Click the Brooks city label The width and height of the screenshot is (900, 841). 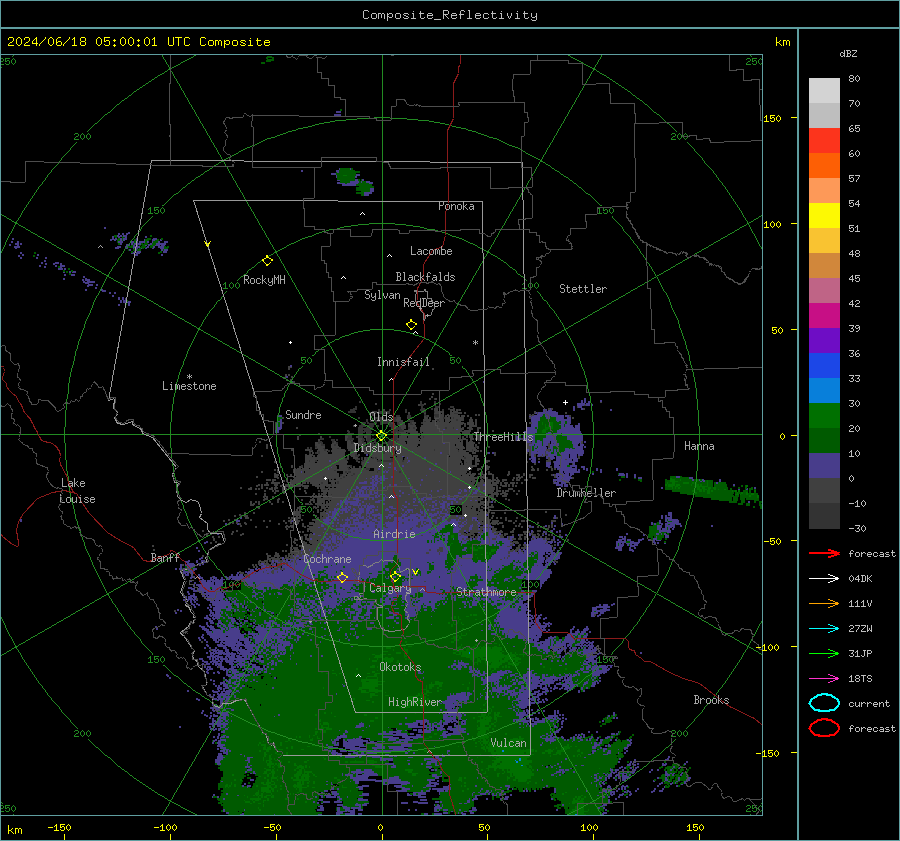[x=711, y=700]
